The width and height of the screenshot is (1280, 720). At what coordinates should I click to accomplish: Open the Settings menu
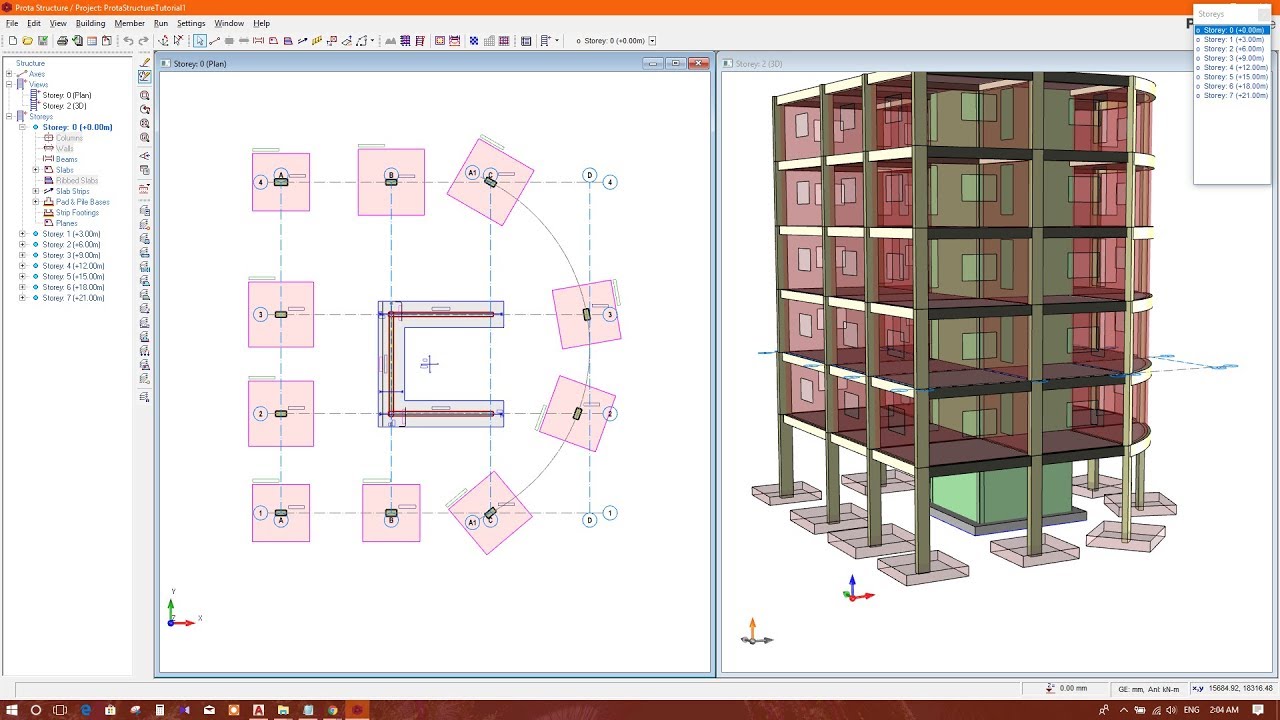click(191, 23)
